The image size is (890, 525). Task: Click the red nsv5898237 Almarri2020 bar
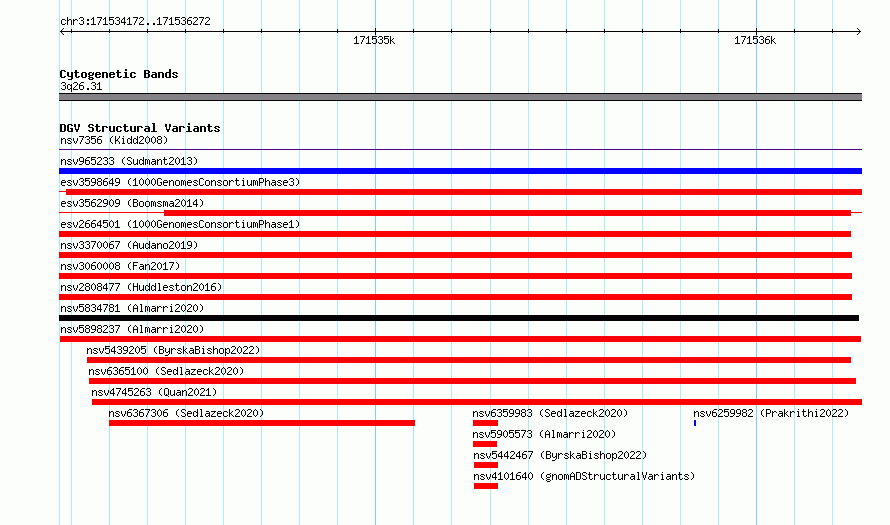[x=460, y=339]
